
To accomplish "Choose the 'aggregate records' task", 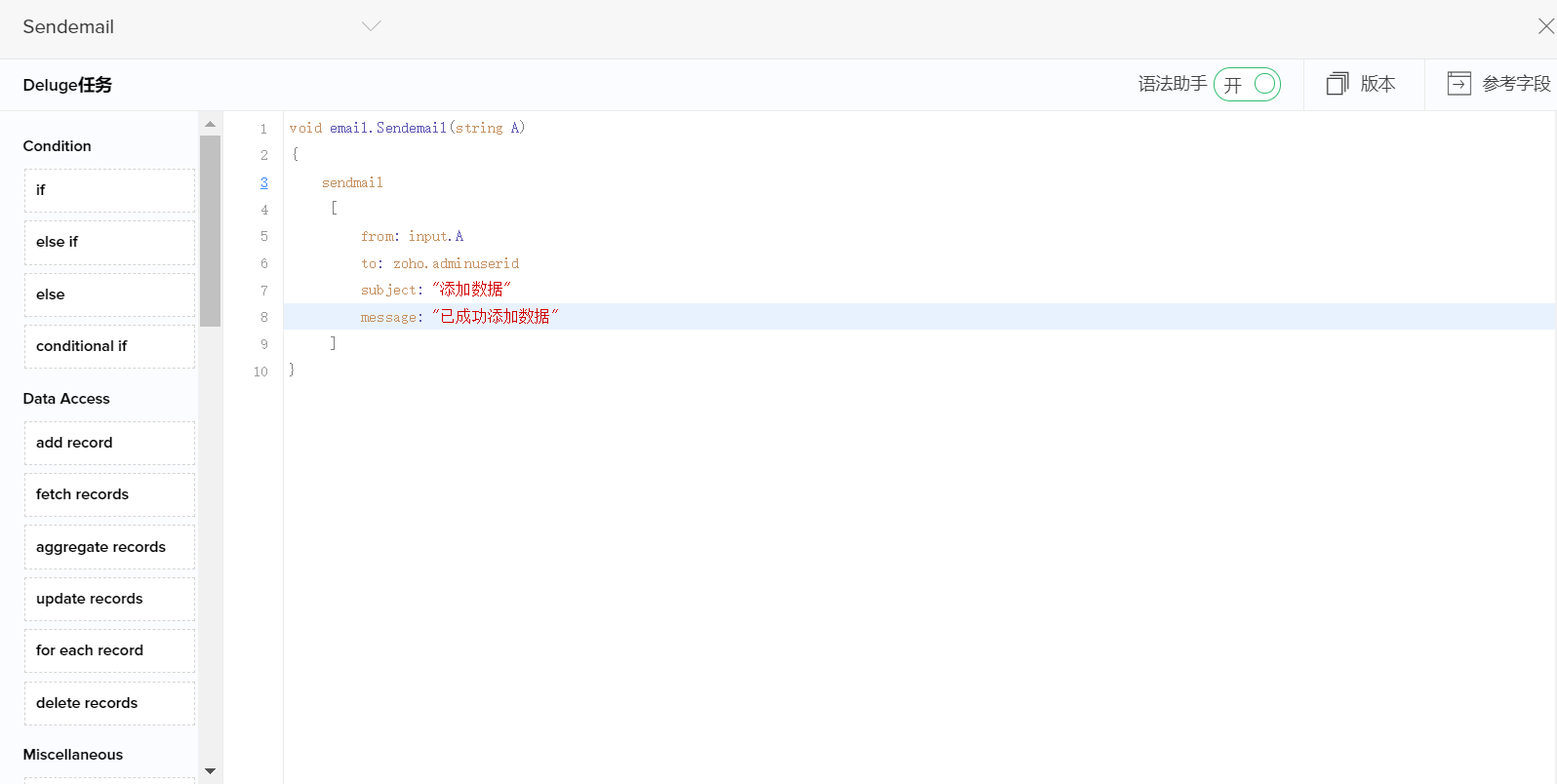I will pos(109,547).
